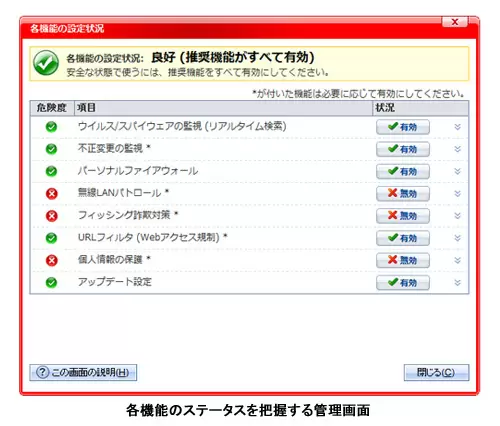Expand the アップデート設定 row chevron
Viewport: 500px width, 426px height.
point(457,283)
